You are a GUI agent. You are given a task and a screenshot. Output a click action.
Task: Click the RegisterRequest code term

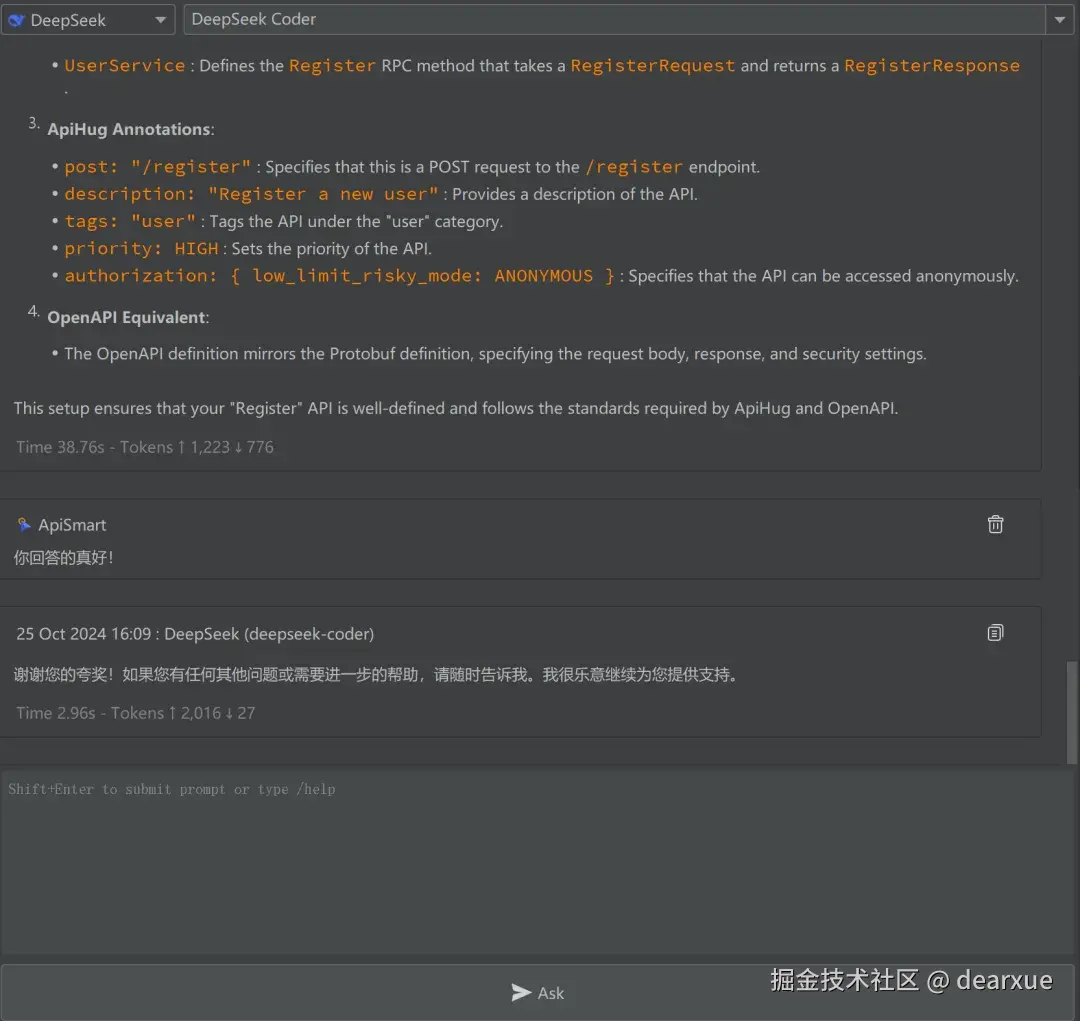point(652,65)
